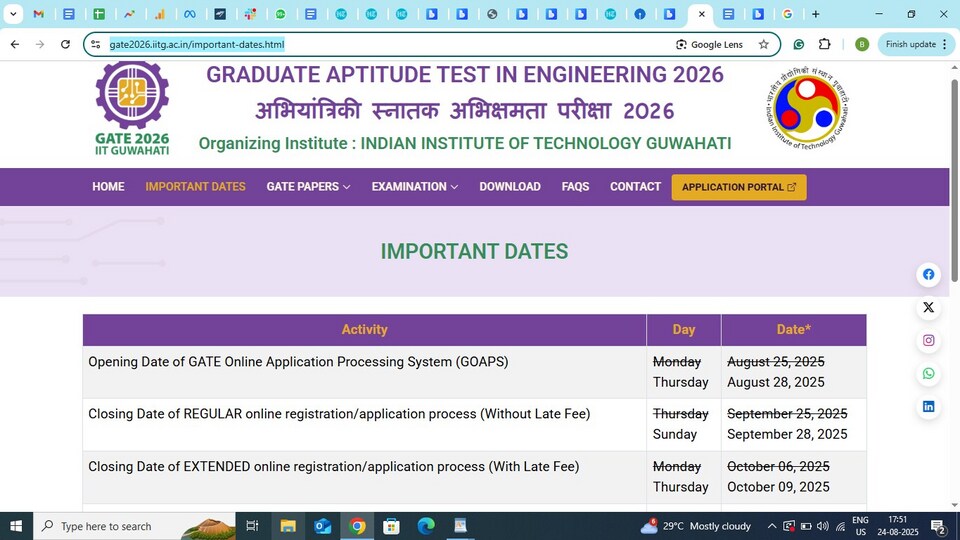Select the Closing Date of EXTENDED registration text
This screenshot has height=540, width=960.
pyautogui.click(x=334, y=467)
